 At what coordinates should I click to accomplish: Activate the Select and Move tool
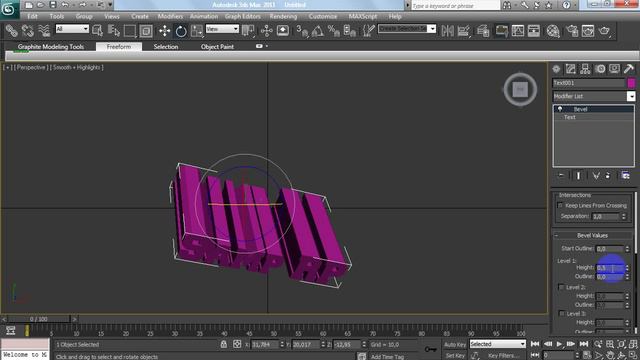pyautogui.click(x=164, y=31)
